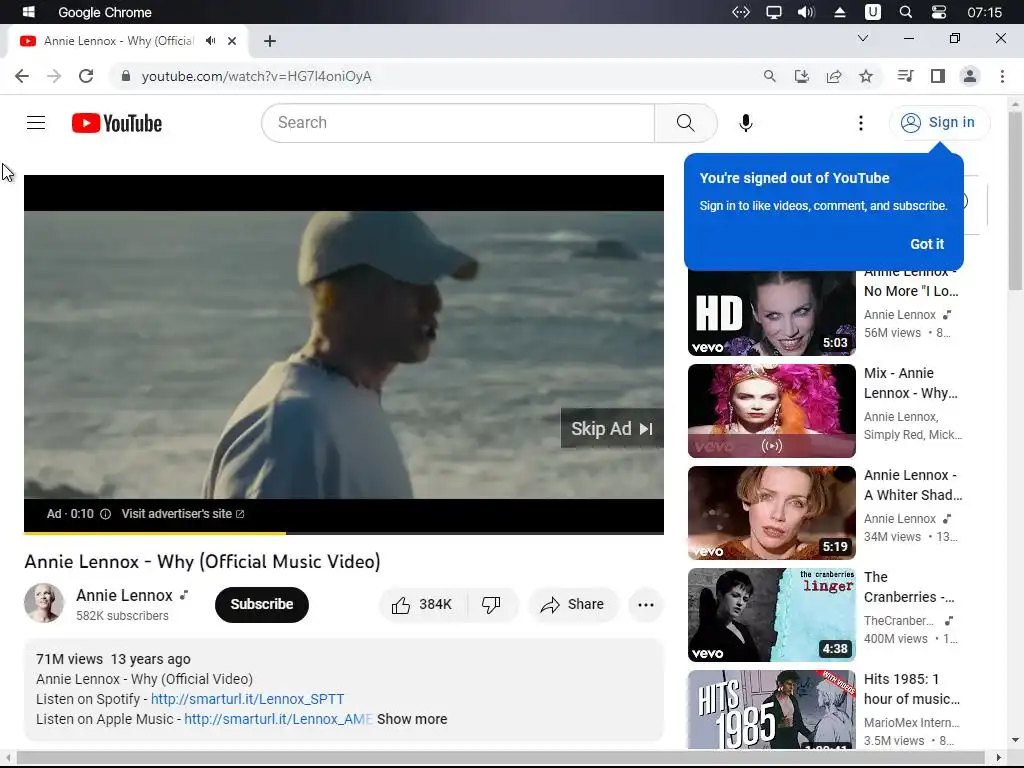1024x768 pixels.
Task: Share this page via the address bar share icon
Action: click(x=834, y=76)
